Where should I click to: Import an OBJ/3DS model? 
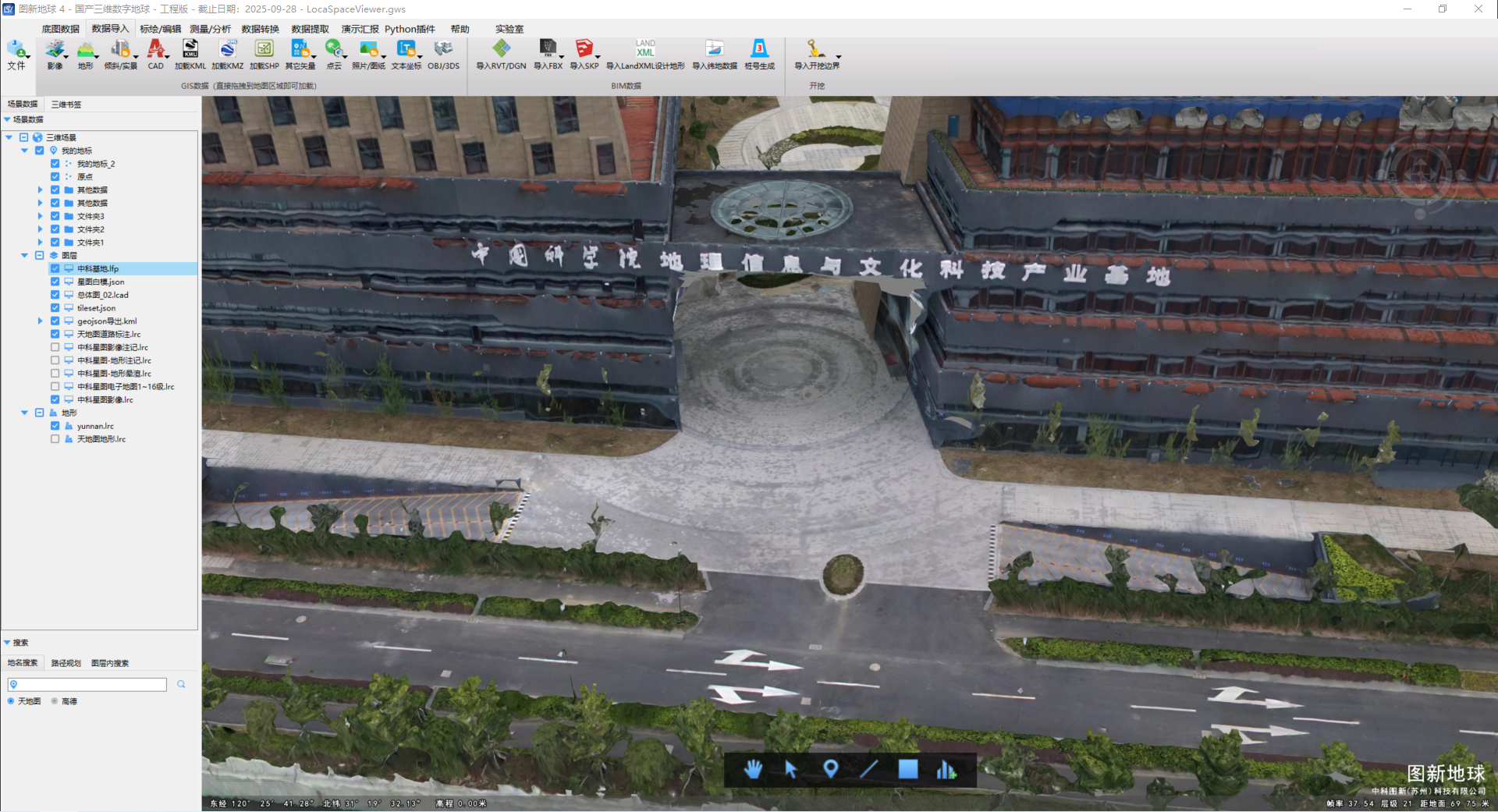443,55
